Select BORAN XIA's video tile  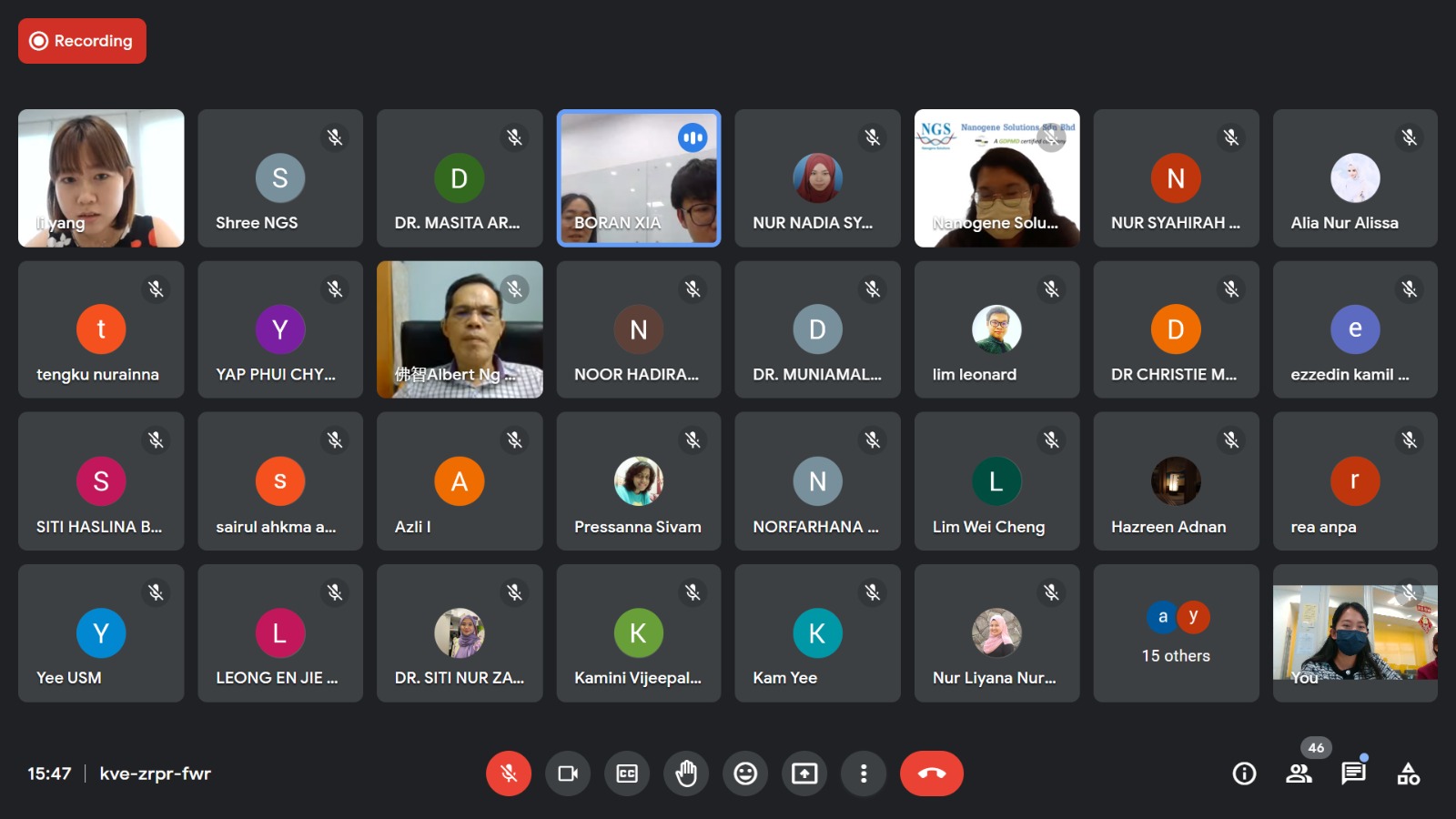[x=639, y=178]
